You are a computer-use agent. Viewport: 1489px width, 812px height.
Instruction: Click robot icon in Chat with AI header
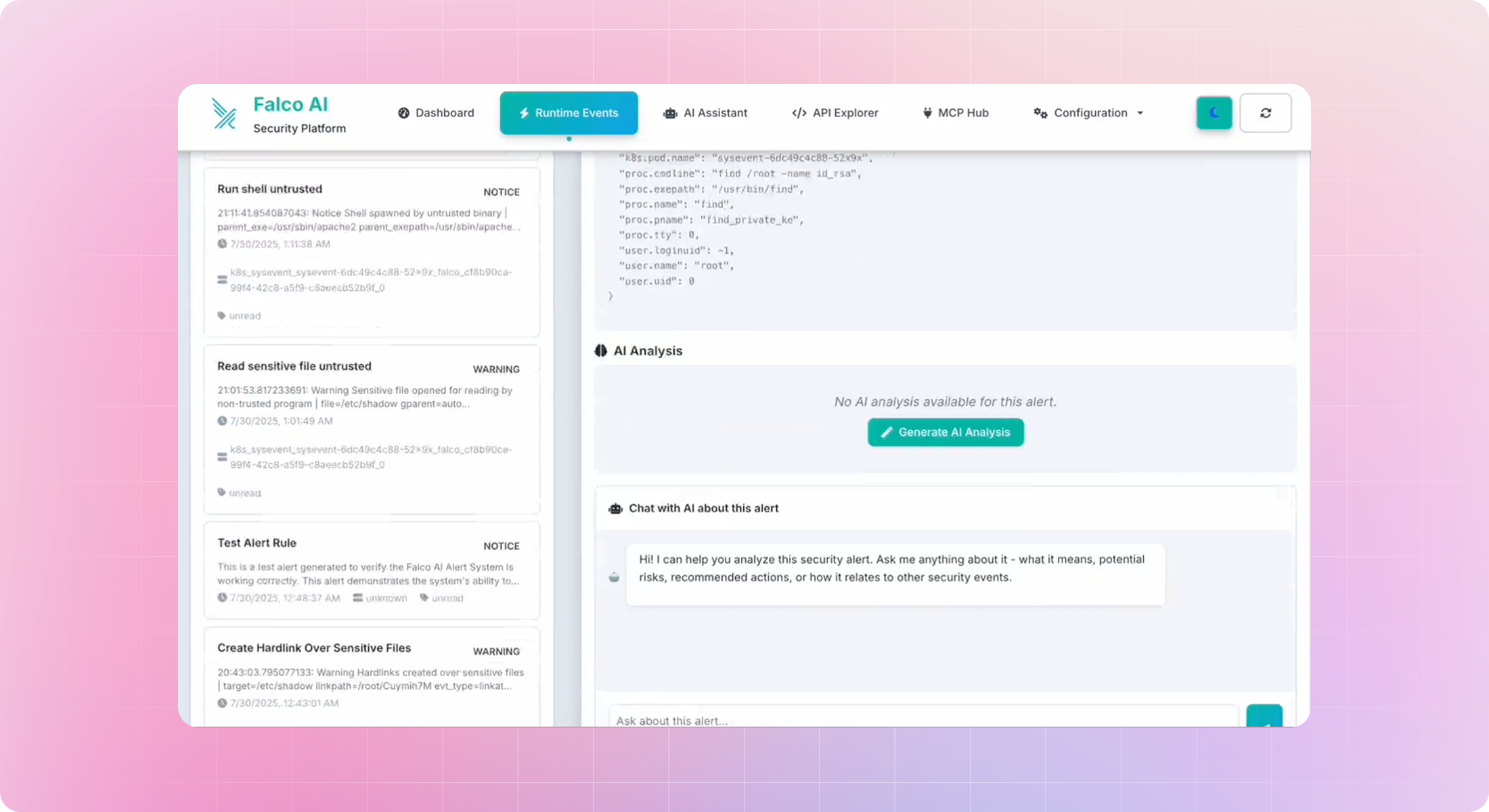[x=615, y=508]
